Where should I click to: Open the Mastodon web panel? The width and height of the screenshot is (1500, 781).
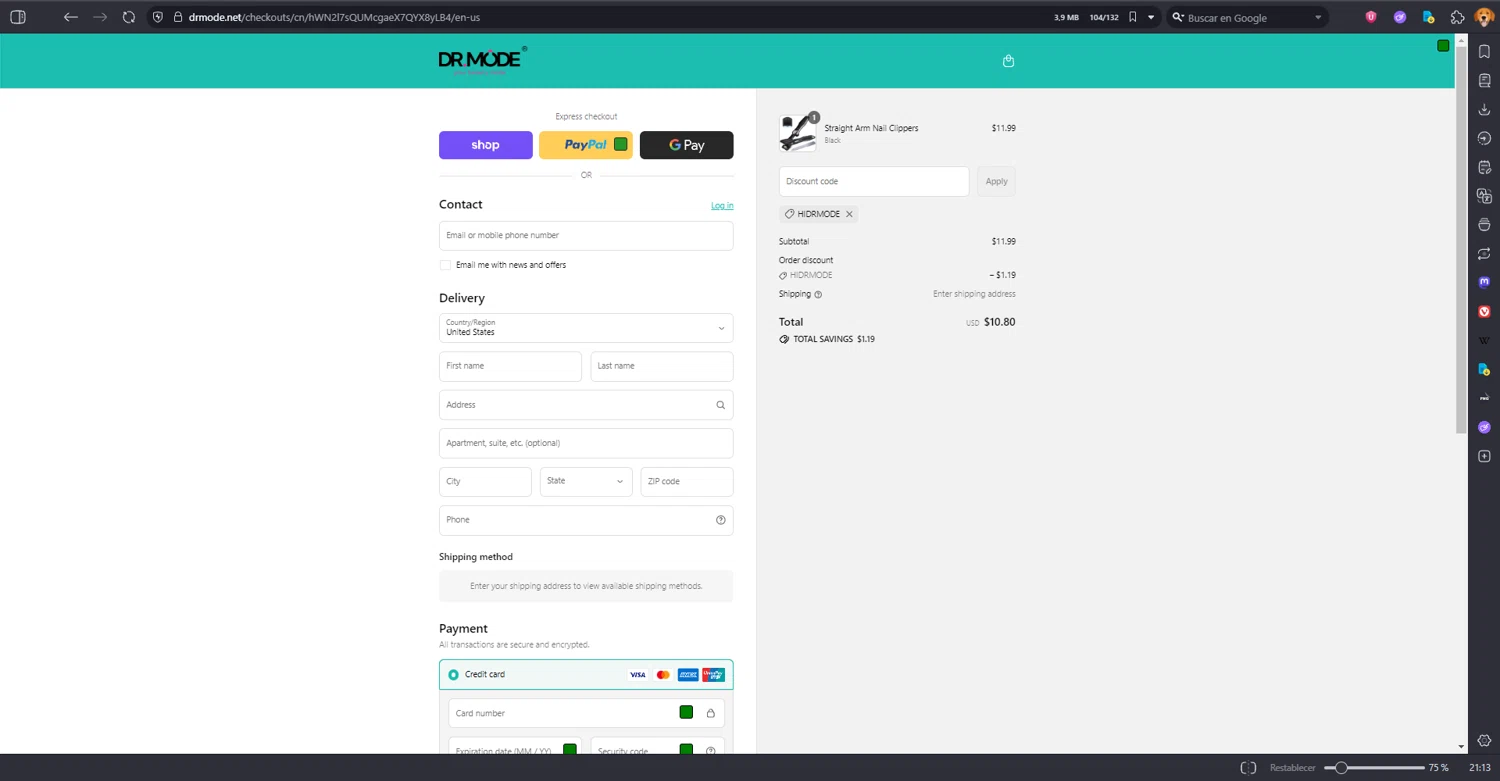tap(1484, 283)
